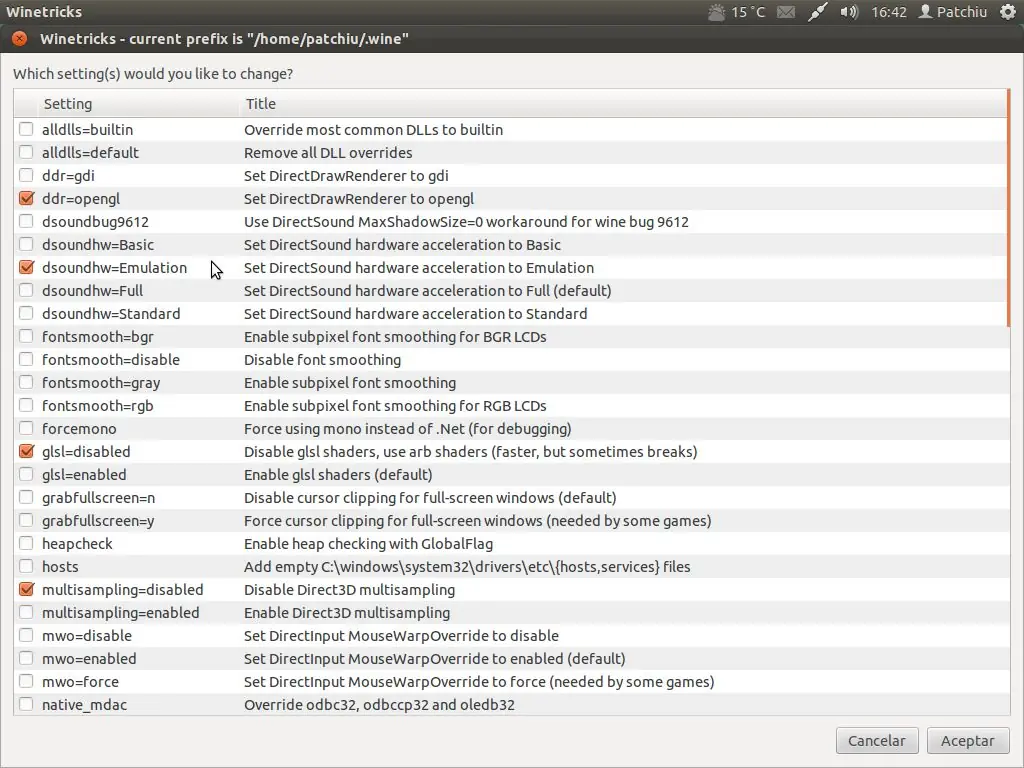
Task: Uncheck the multisampling=disabled checkbox
Action: click(26, 590)
